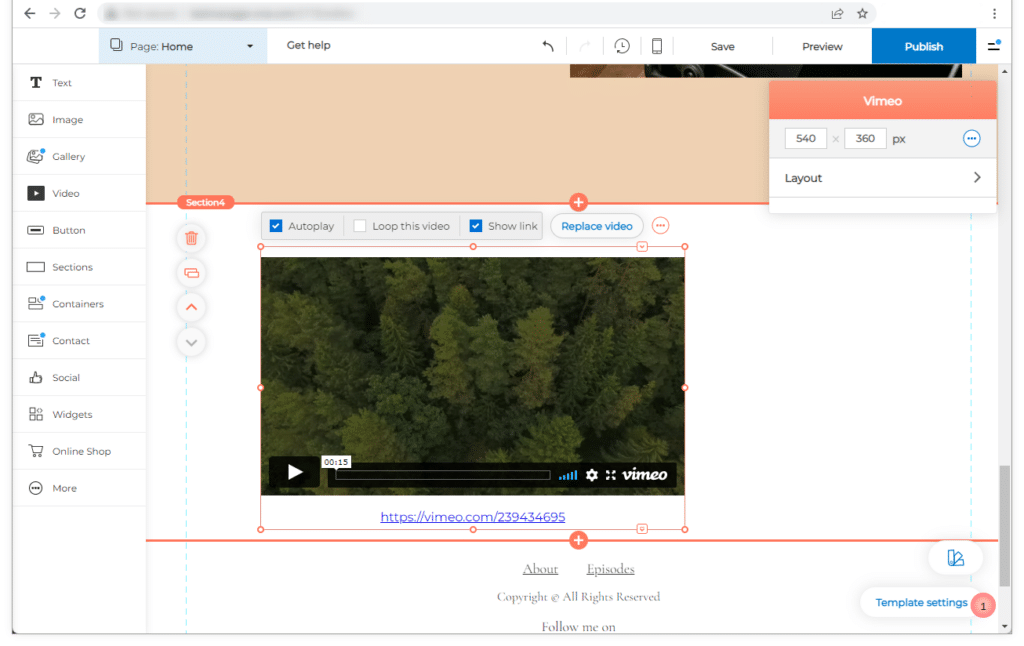The image size is (1024, 646).
Task: Delete section using trash icon
Action: (x=191, y=238)
